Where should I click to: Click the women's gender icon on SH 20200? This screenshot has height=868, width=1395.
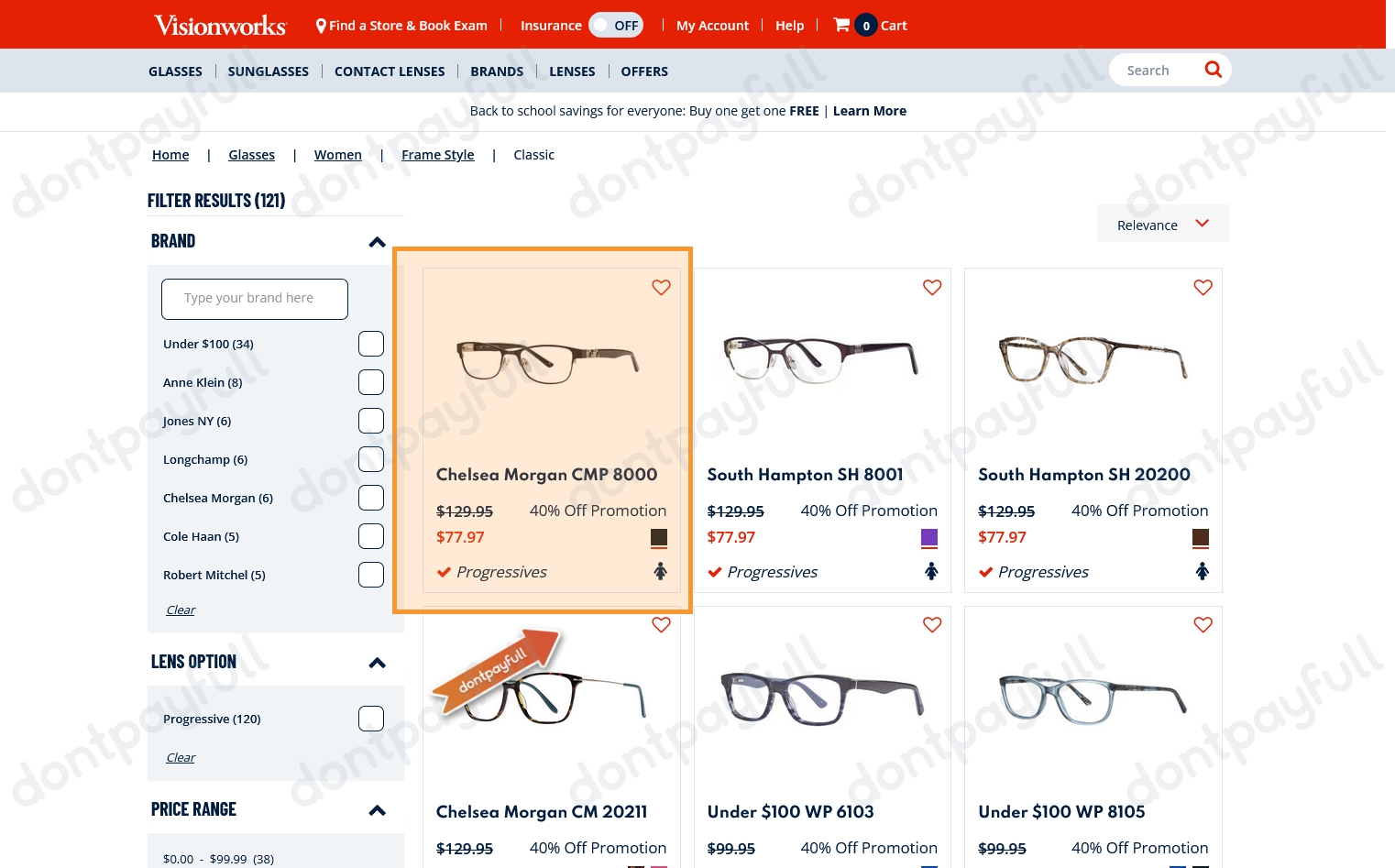(x=1203, y=571)
